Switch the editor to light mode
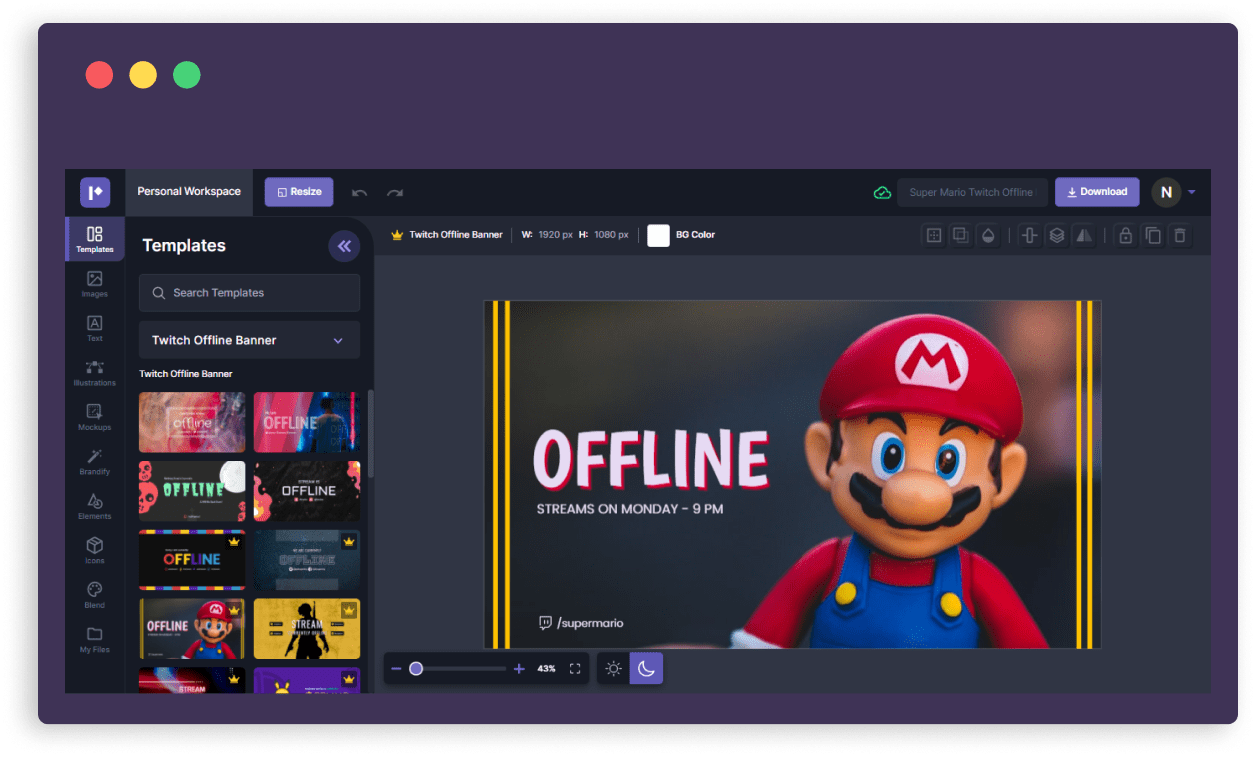The width and height of the screenshot is (1256, 758). 613,668
